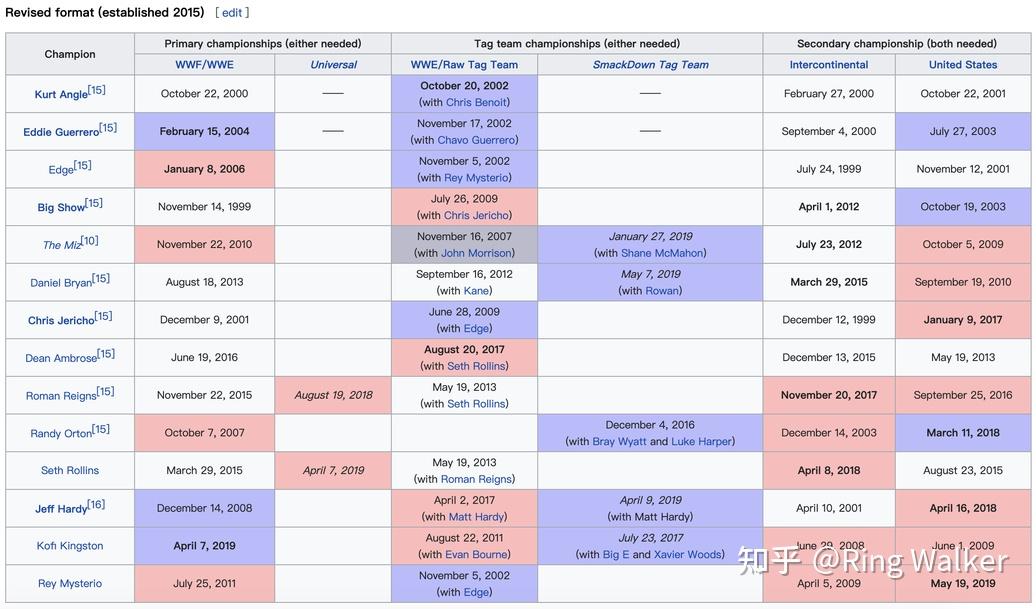
Task: Click the Eddie Guerrero name link
Action: [x=60, y=132]
